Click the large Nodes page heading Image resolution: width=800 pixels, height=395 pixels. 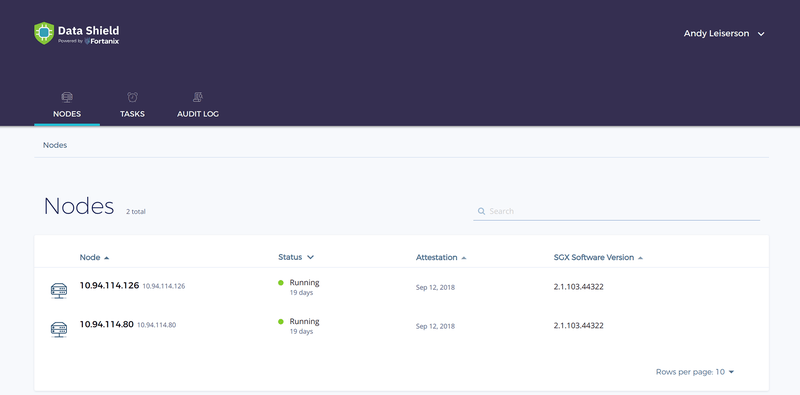click(79, 206)
